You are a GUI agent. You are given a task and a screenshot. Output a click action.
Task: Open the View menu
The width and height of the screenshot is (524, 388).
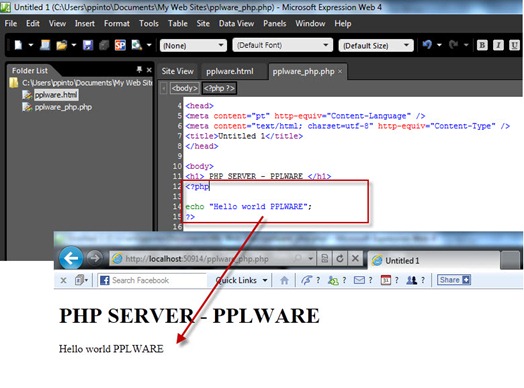coord(57,23)
